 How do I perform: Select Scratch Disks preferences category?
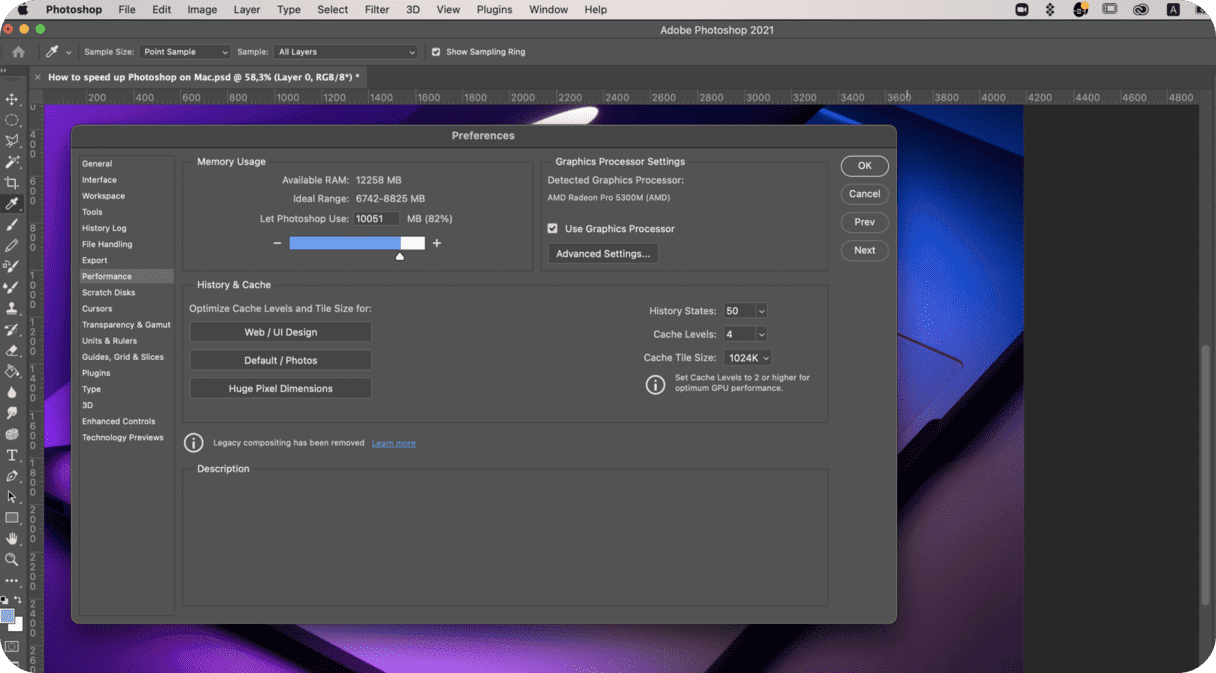point(109,293)
